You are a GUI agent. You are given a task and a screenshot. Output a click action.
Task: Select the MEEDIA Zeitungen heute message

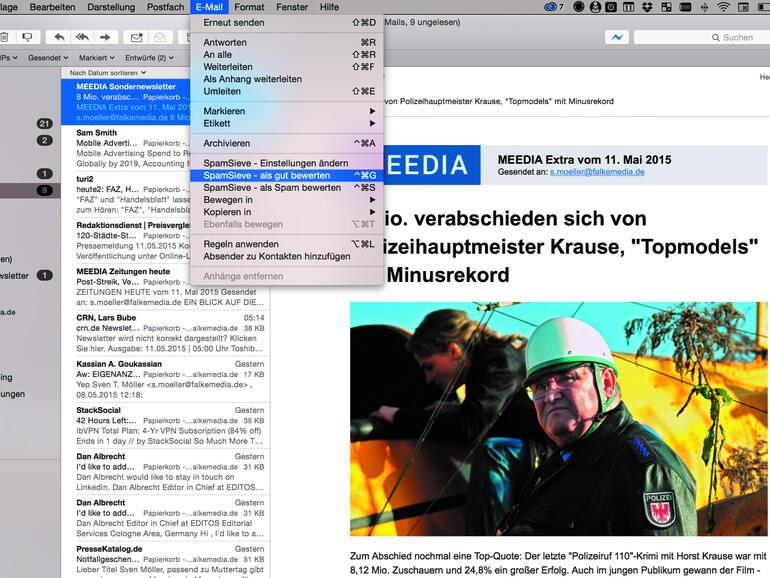(165, 287)
